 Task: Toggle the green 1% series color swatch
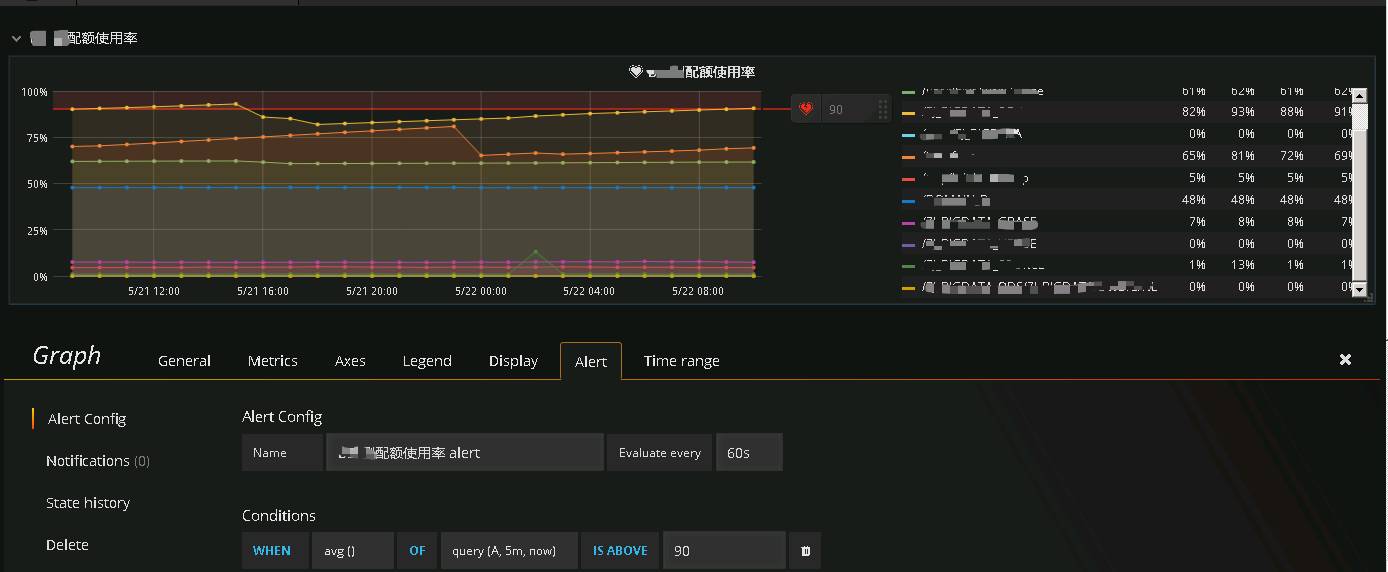(909, 267)
